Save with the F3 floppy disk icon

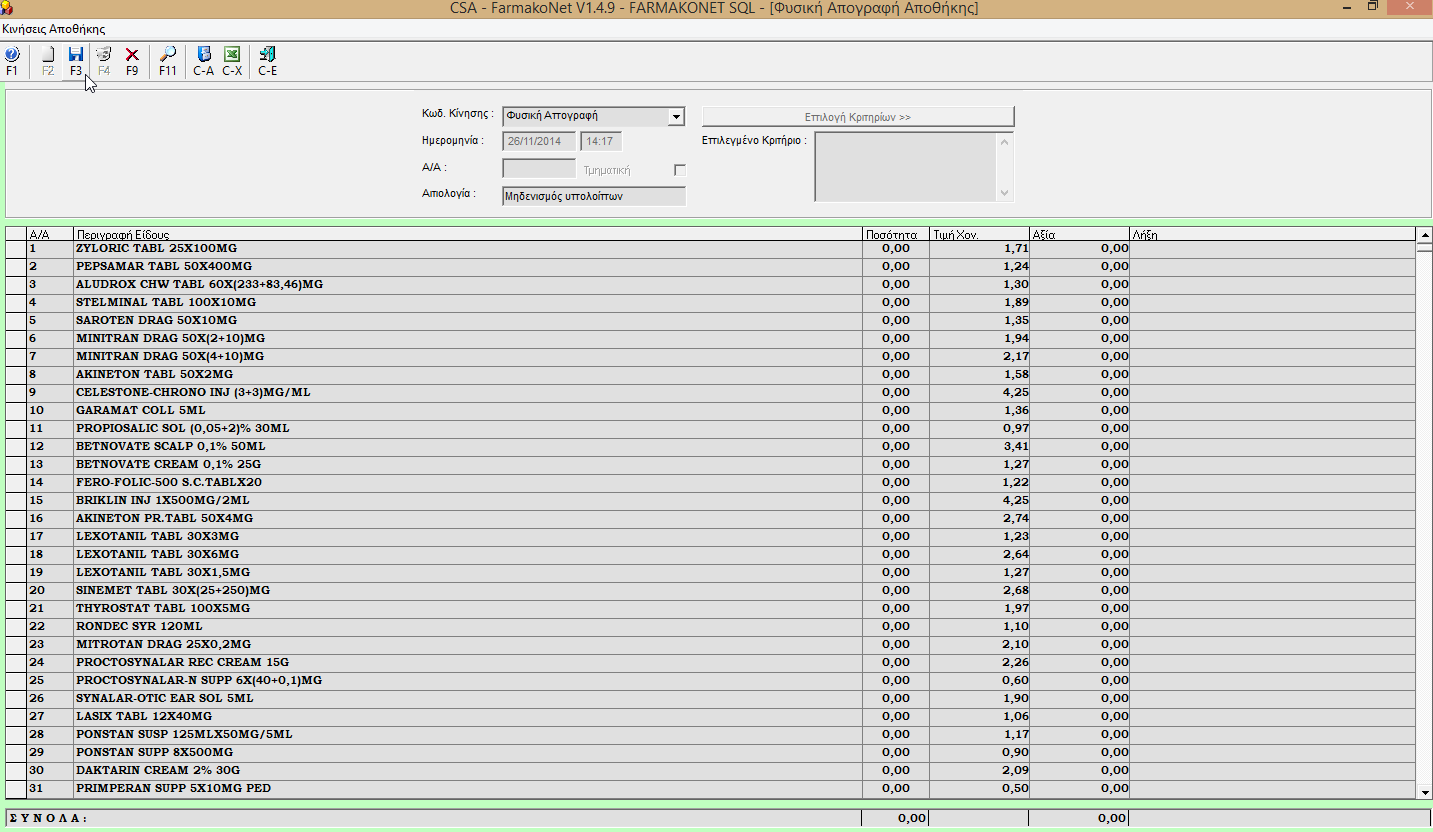pyautogui.click(x=76, y=61)
